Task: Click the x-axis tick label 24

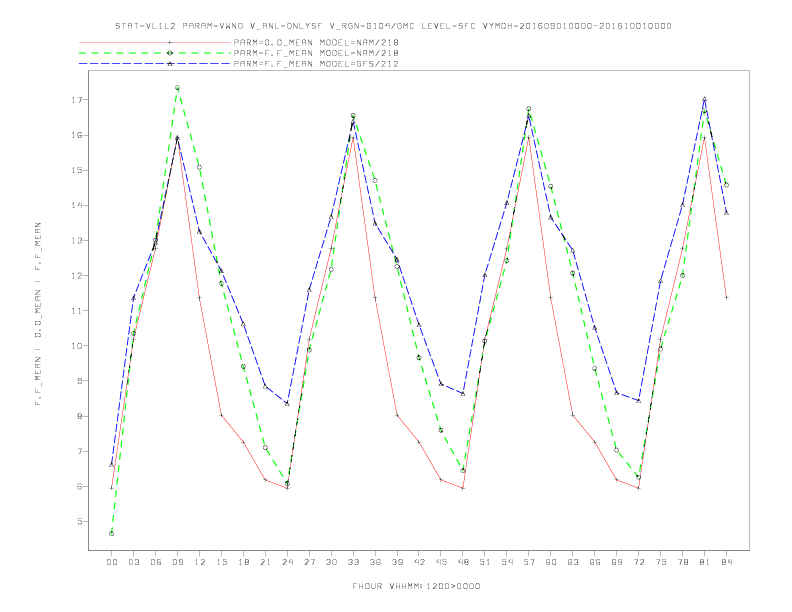Action: click(x=287, y=562)
